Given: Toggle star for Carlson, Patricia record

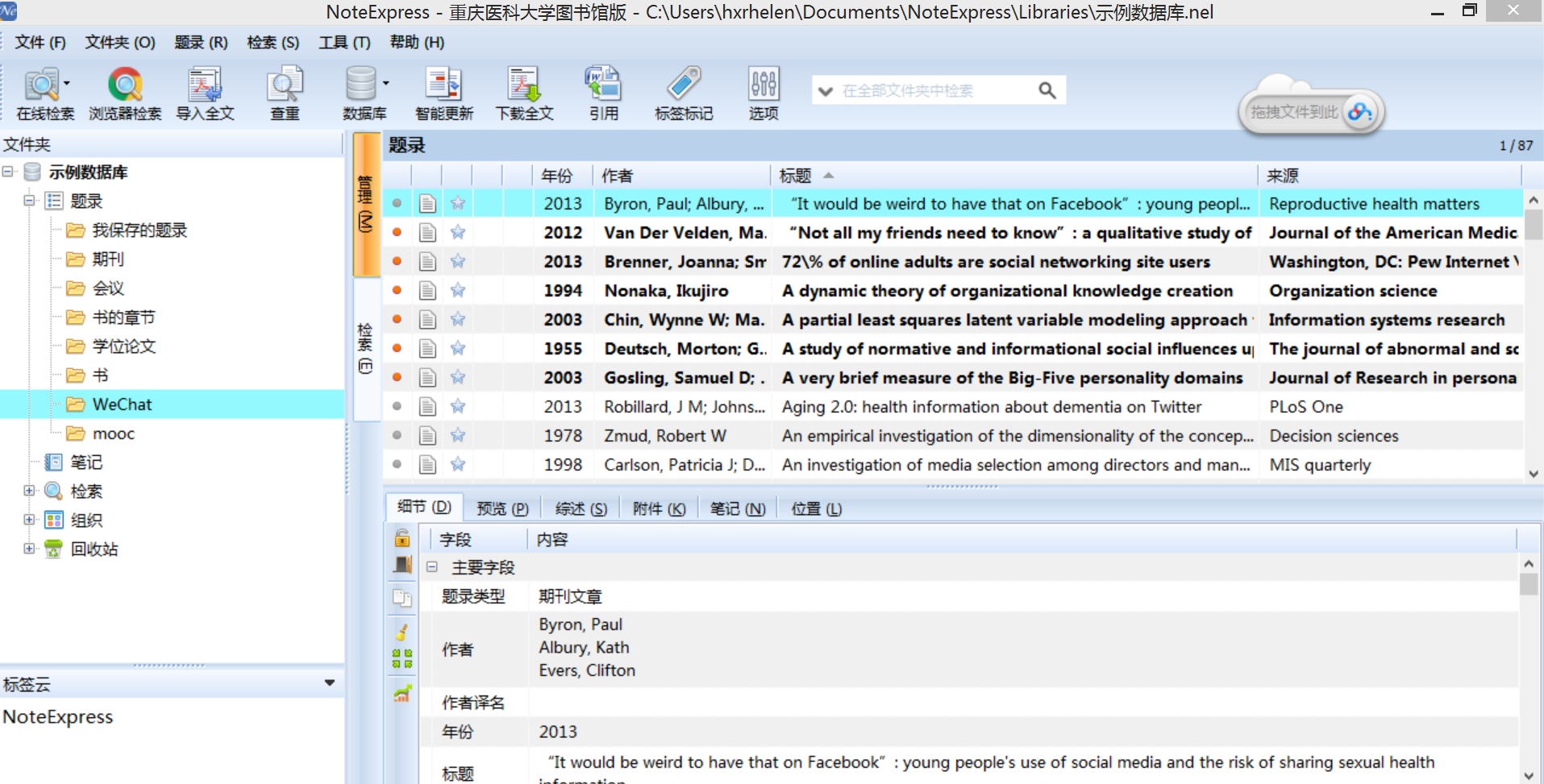Looking at the screenshot, I should point(458,465).
